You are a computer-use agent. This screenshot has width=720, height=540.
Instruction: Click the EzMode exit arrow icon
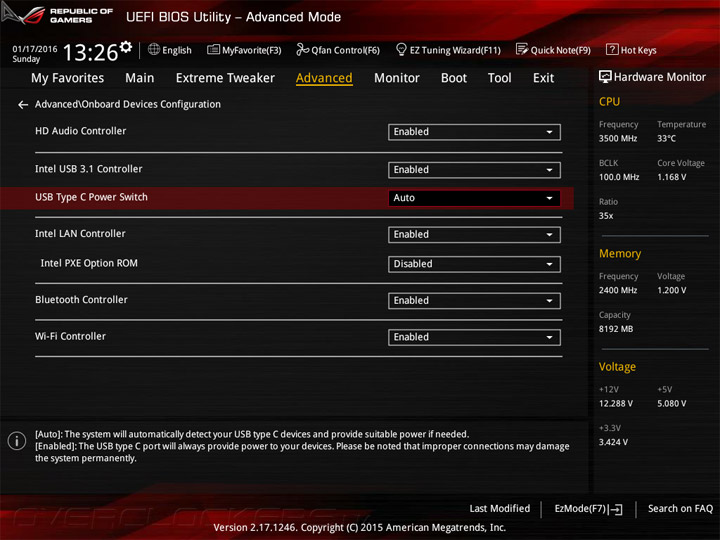(616, 509)
